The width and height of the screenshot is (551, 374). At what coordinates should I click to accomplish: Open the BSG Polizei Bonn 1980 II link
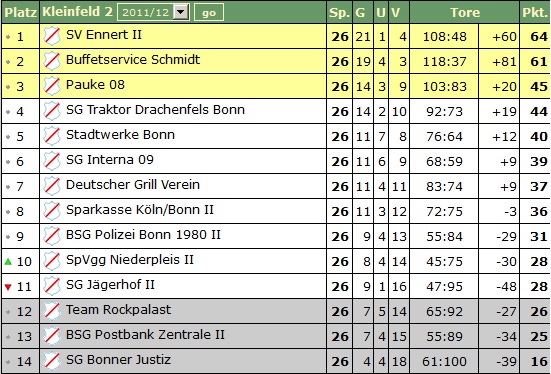[143, 234]
